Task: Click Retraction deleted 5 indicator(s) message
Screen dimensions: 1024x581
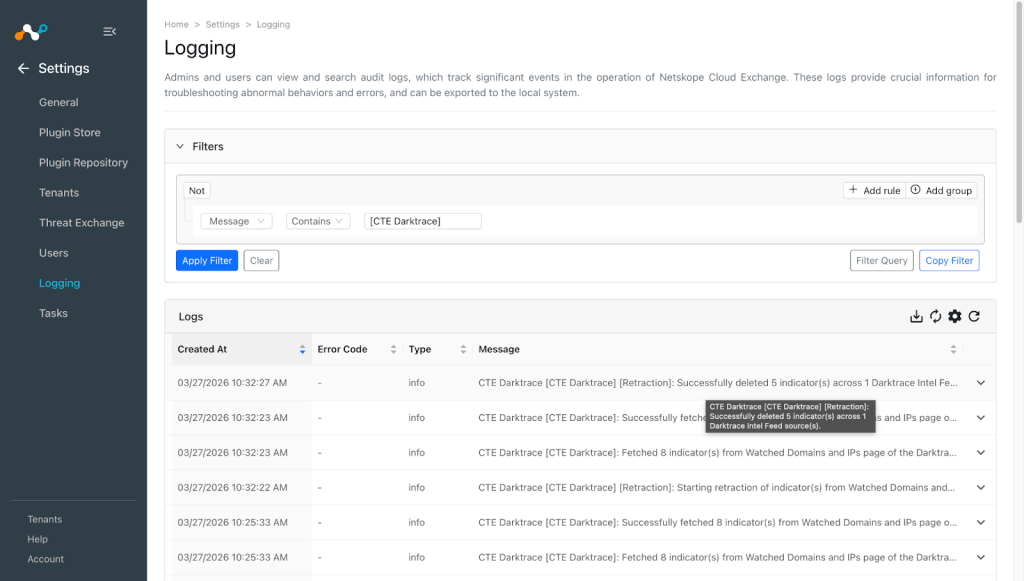Action: [718, 383]
